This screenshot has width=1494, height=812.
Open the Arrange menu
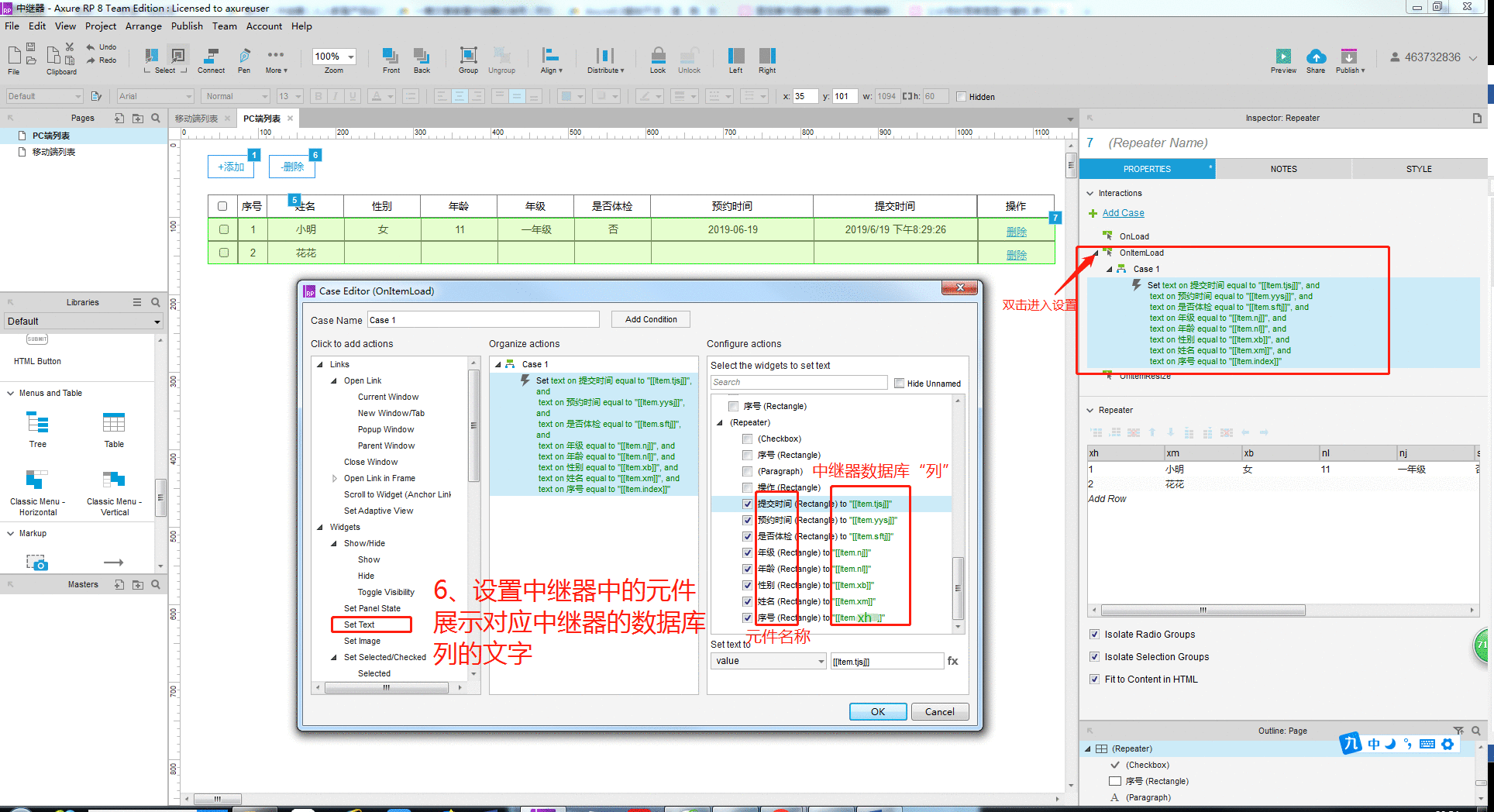point(143,26)
